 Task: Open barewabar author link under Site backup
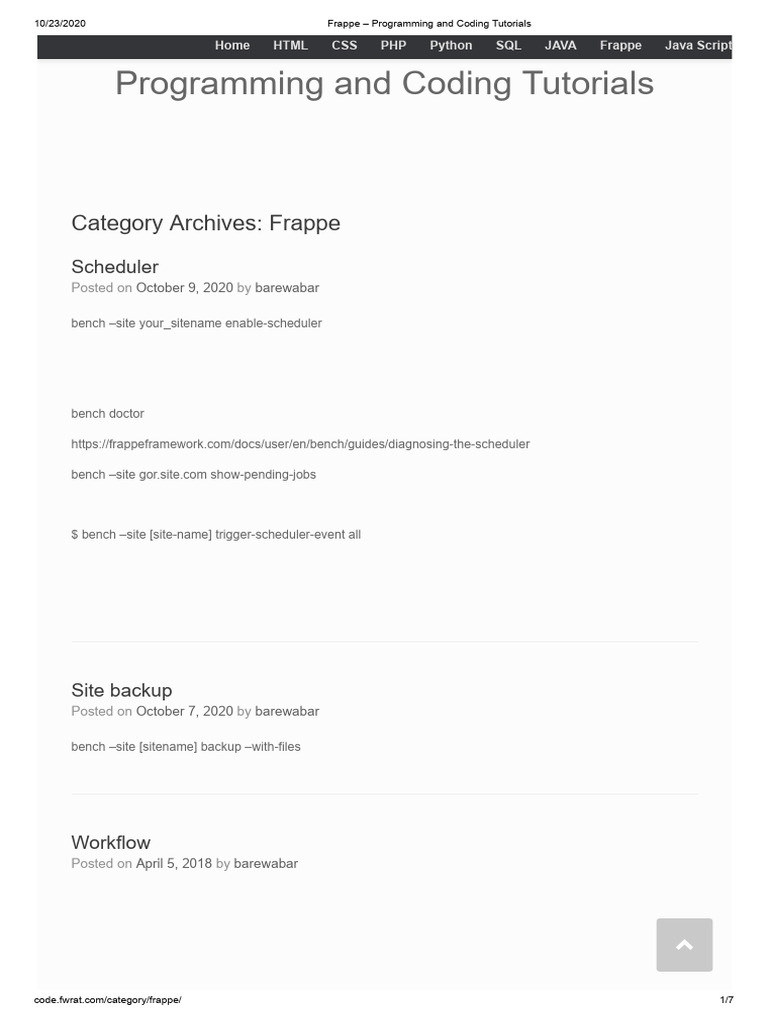pos(287,711)
